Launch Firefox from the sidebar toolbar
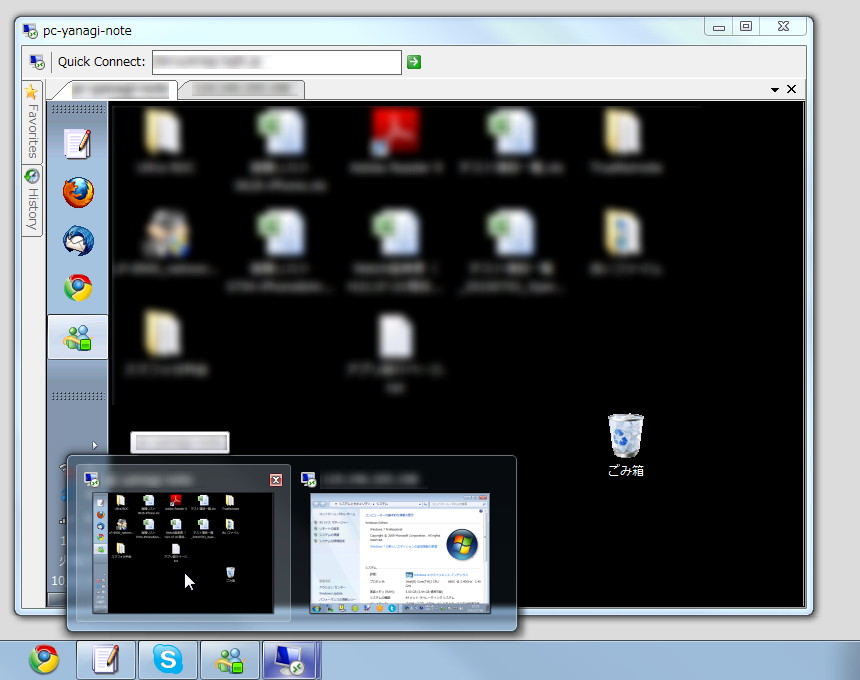 click(x=78, y=193)
